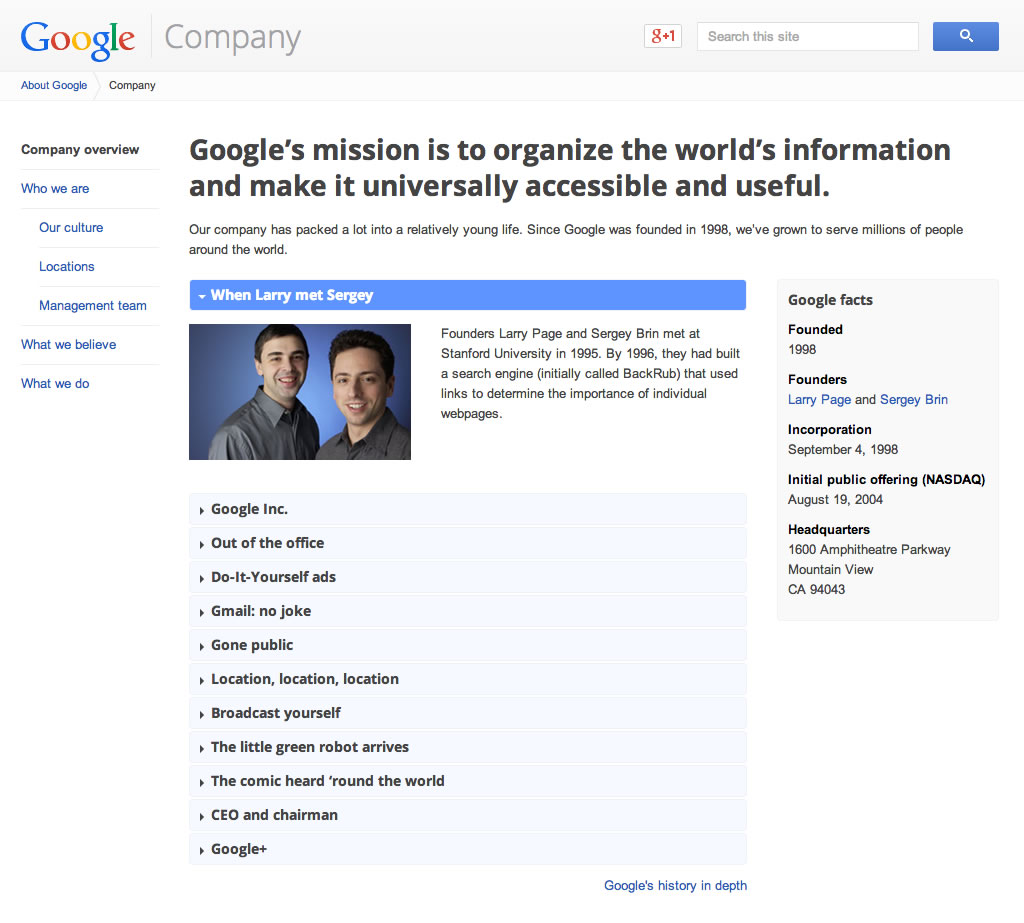Open the Larry Page founder link

[819, 400]
